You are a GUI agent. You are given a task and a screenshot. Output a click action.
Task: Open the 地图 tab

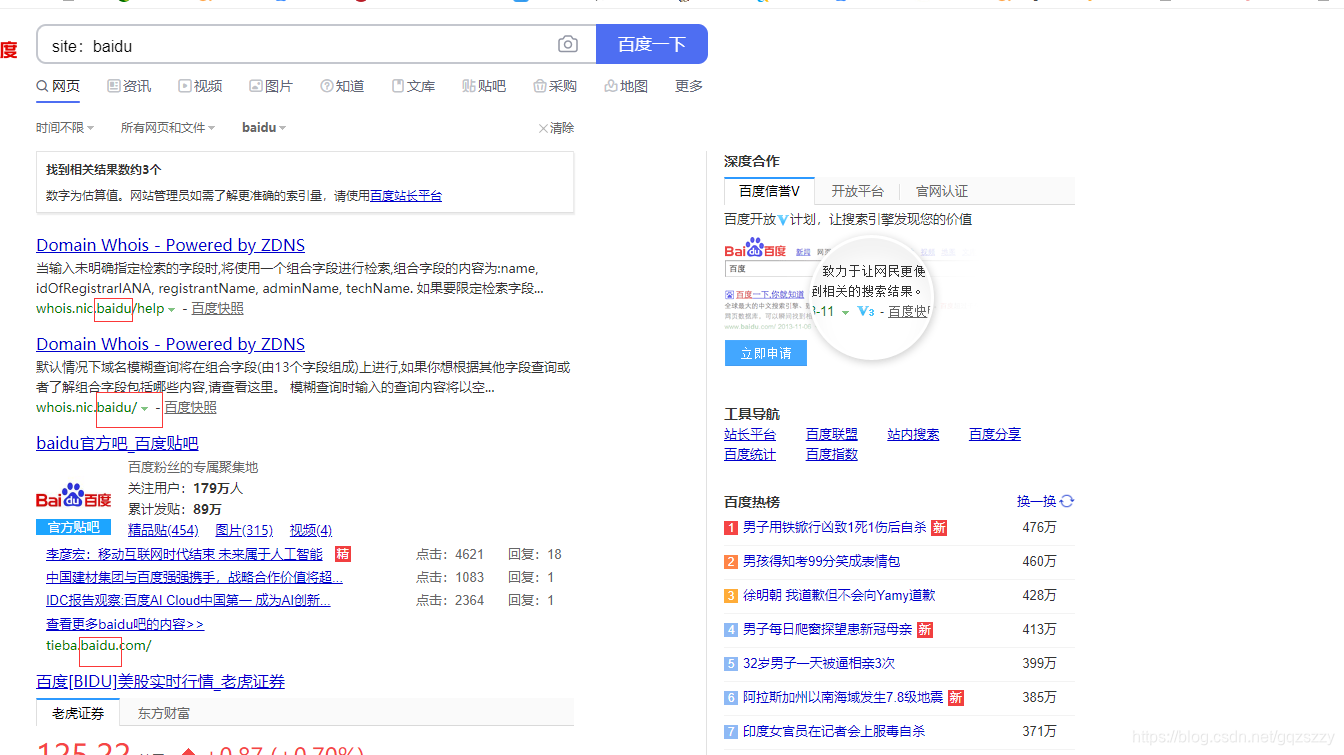pos(626,86)
